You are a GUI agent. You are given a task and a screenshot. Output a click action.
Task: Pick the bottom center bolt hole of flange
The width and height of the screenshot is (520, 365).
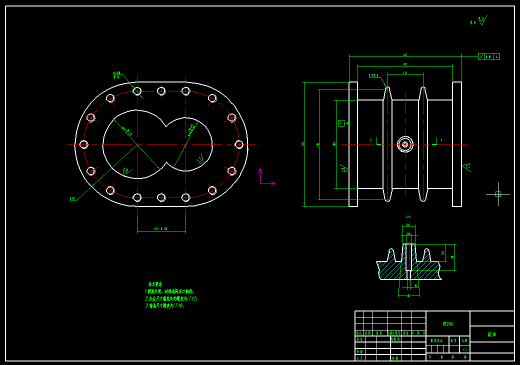point(161,197)
